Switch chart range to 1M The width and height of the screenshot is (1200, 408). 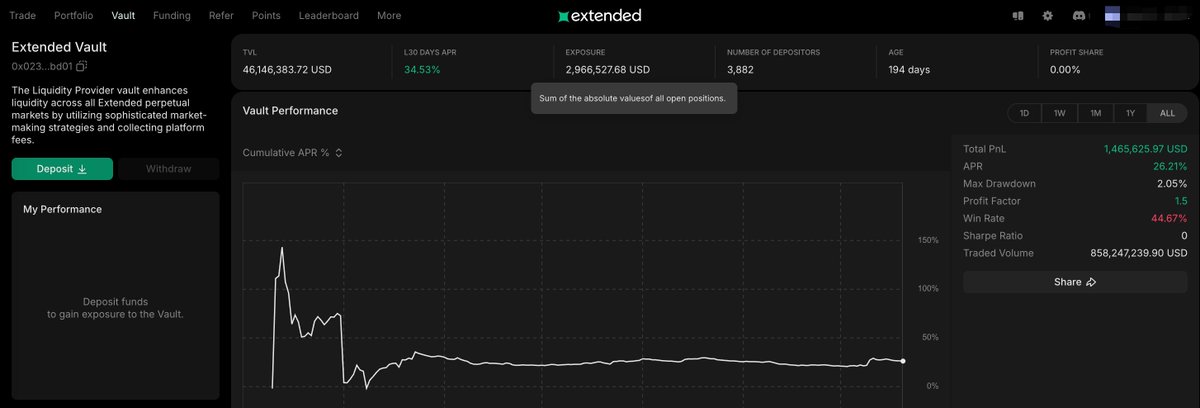(x=1095, y=113)
